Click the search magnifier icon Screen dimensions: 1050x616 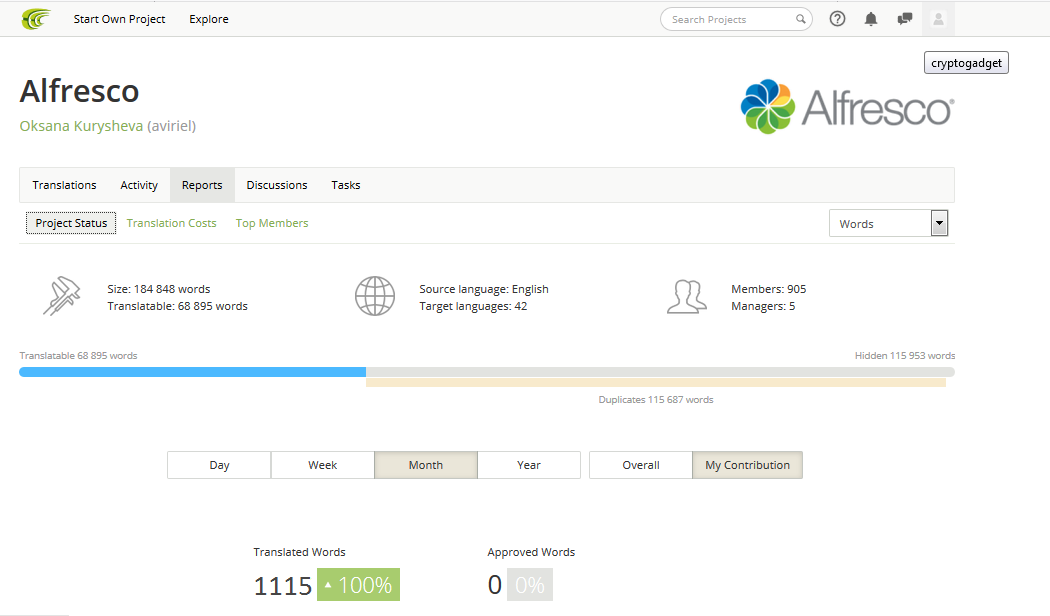pyautogui.click(x=800, y=19)
